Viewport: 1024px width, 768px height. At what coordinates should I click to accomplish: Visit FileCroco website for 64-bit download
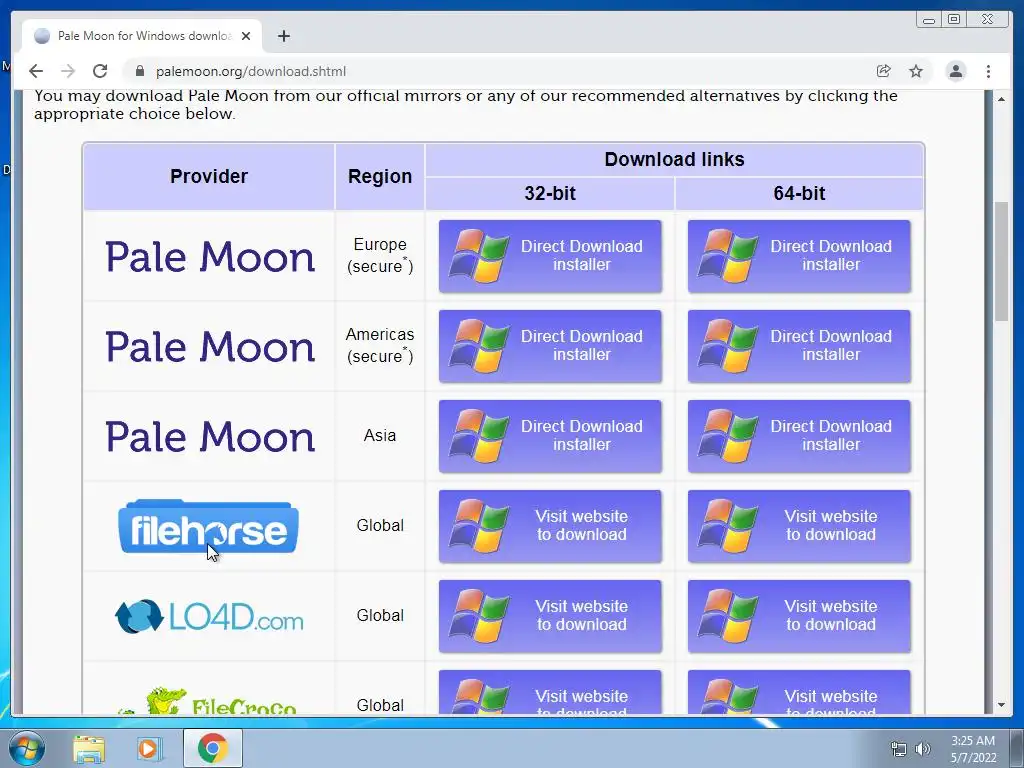[x=799, y=692]
